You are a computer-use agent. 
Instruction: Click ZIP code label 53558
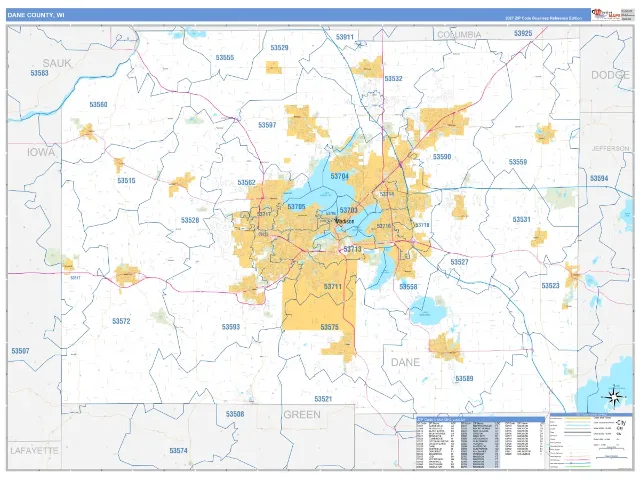(x=408, y=287)
